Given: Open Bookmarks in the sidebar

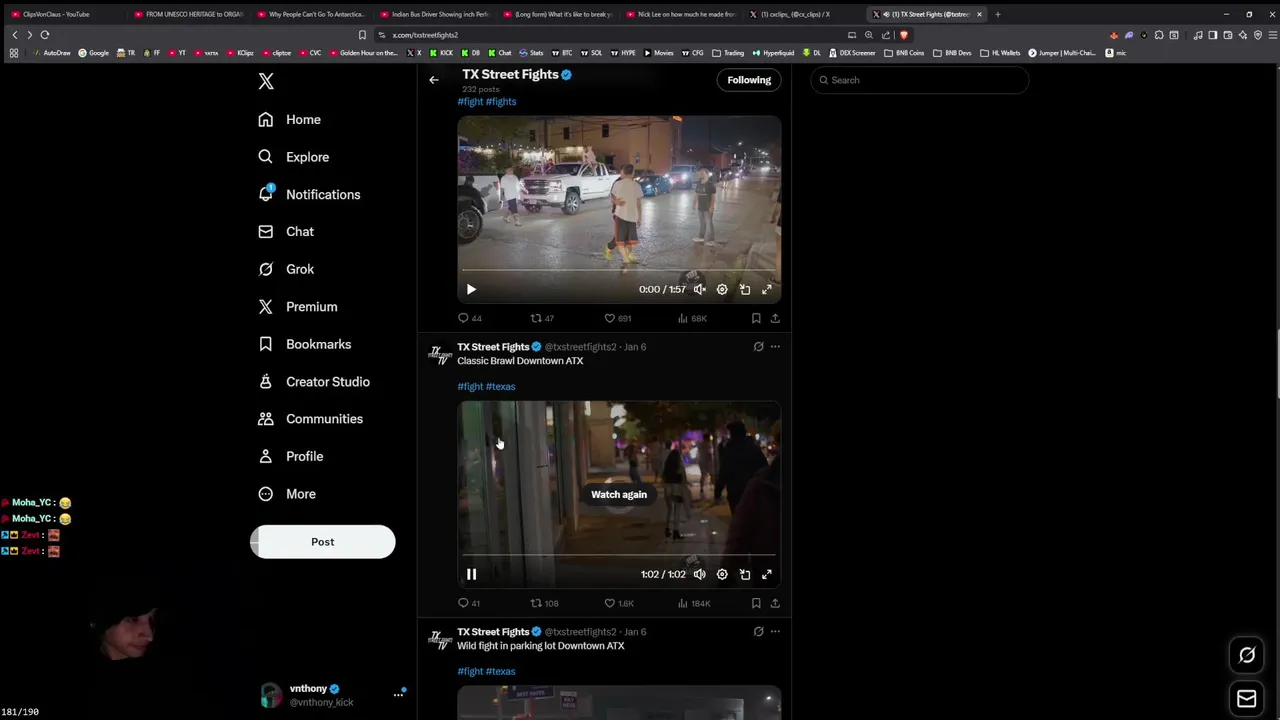Looking at the screenshot, I should 304,344.
